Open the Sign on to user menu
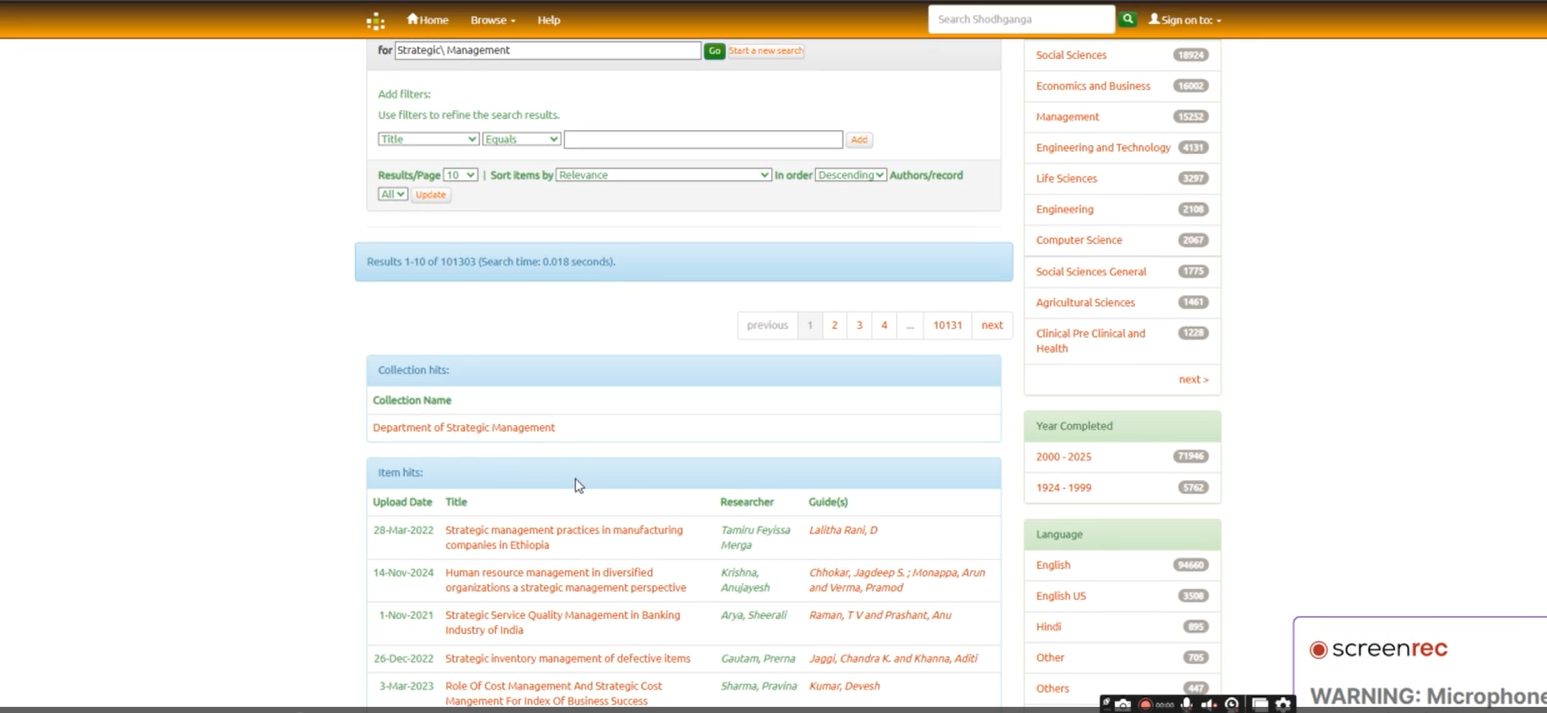This screenshot has height=713, width=1547. point(1185,20)
